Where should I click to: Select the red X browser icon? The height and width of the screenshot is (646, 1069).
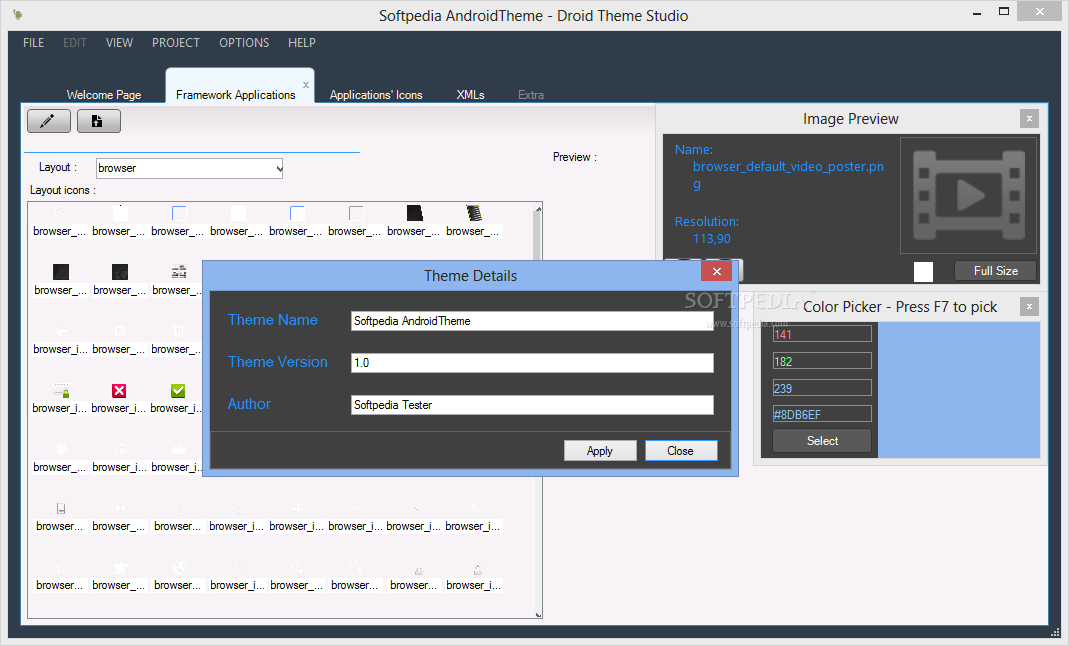click(x=119, y=390)
